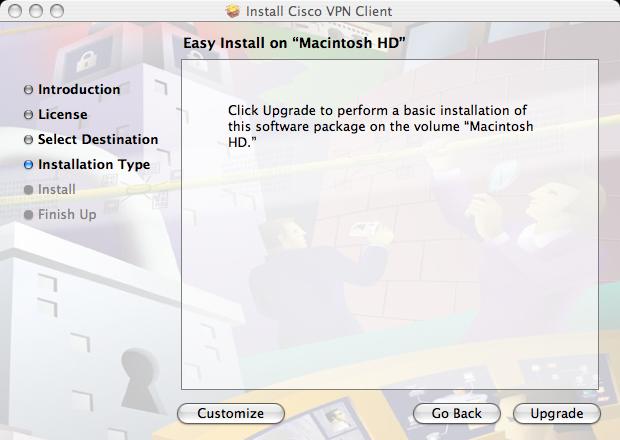Select the Installation Type step label
620x440 pixels.
point(94,164)
